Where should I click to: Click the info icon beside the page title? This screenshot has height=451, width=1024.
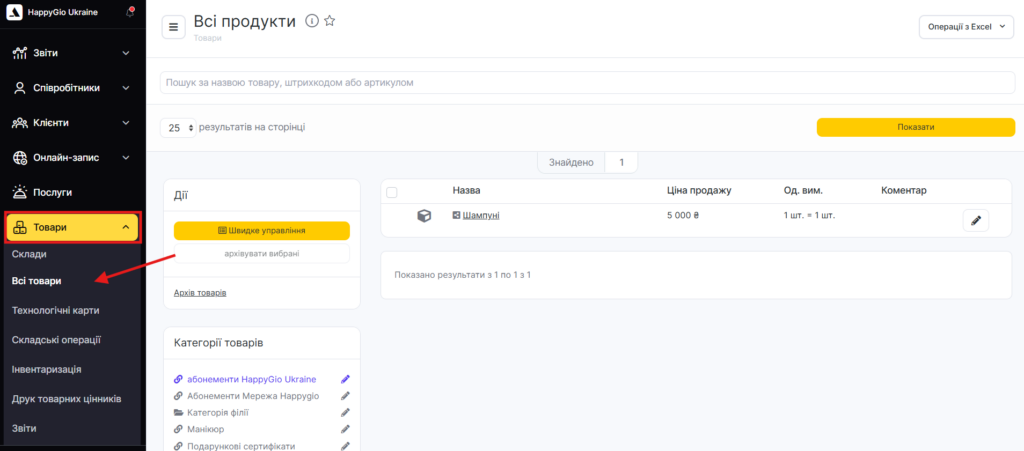pos(311,21)
